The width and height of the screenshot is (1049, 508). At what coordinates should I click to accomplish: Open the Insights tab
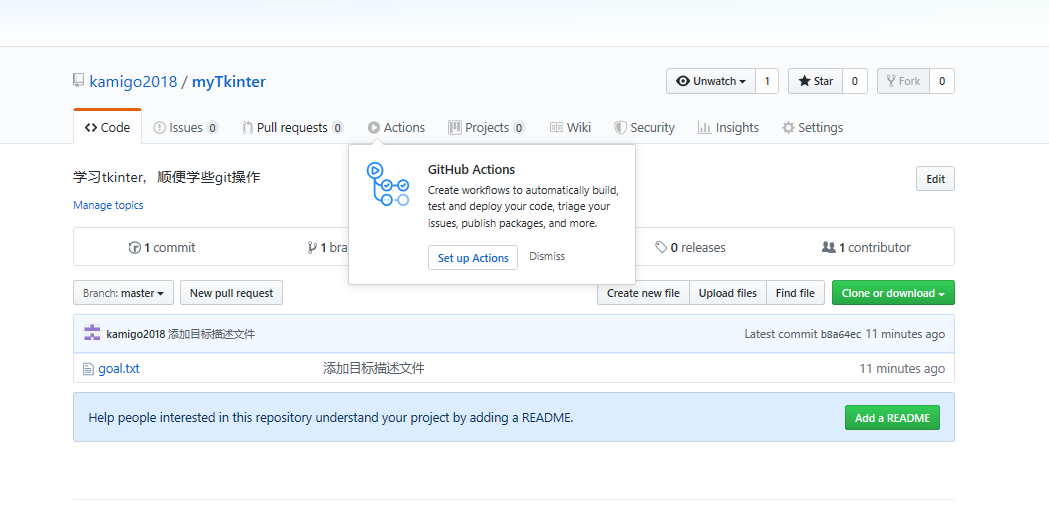728,127
